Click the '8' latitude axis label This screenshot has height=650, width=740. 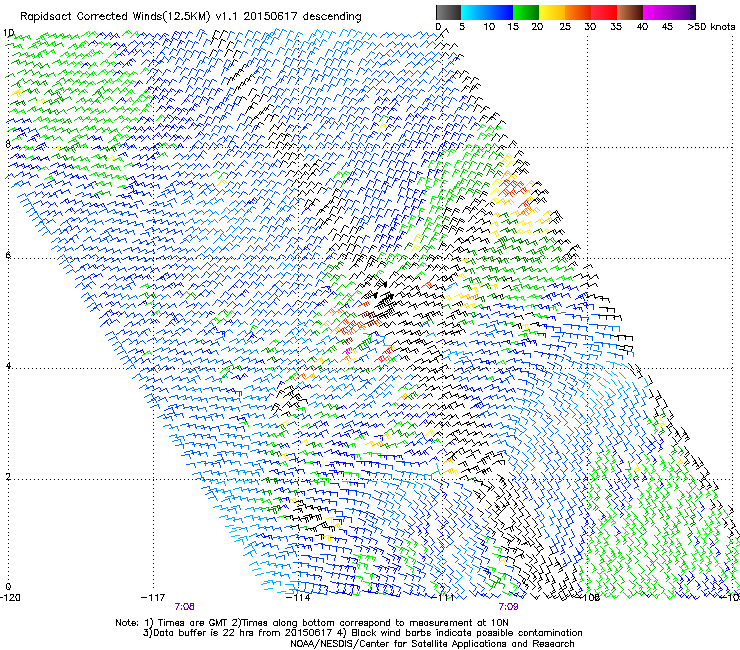click(8, 144)
